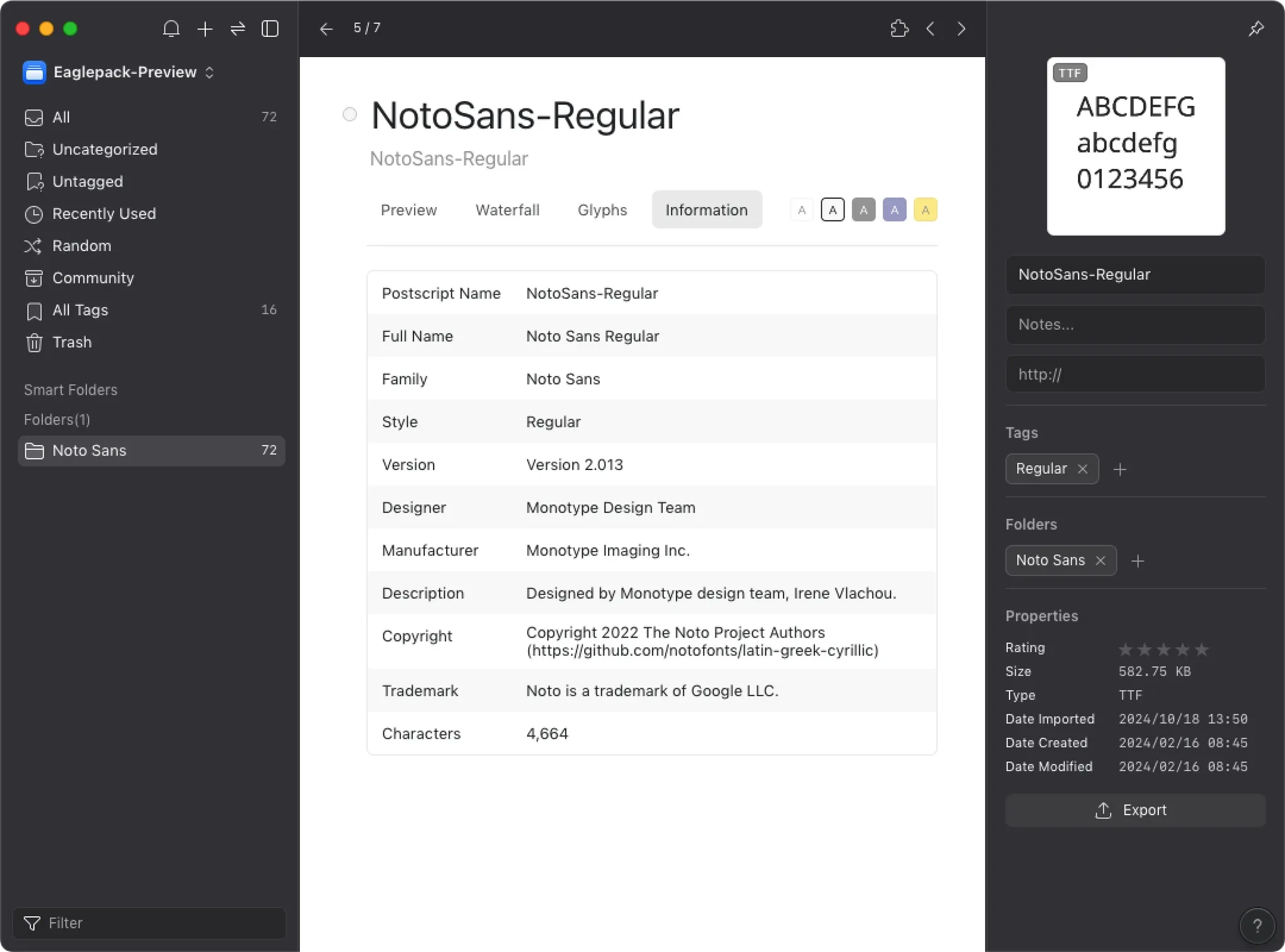This screenshot has width=1285, height=952.
Task: Click the Characters count 4,664
Action: 547,734
